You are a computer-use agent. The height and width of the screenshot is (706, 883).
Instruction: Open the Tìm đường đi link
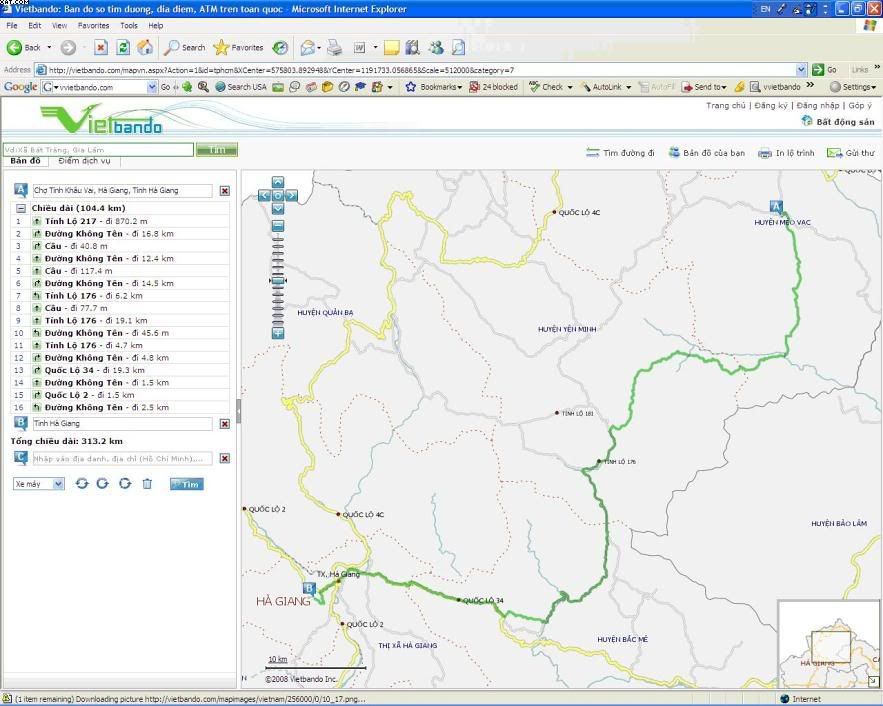pos(620,153)
